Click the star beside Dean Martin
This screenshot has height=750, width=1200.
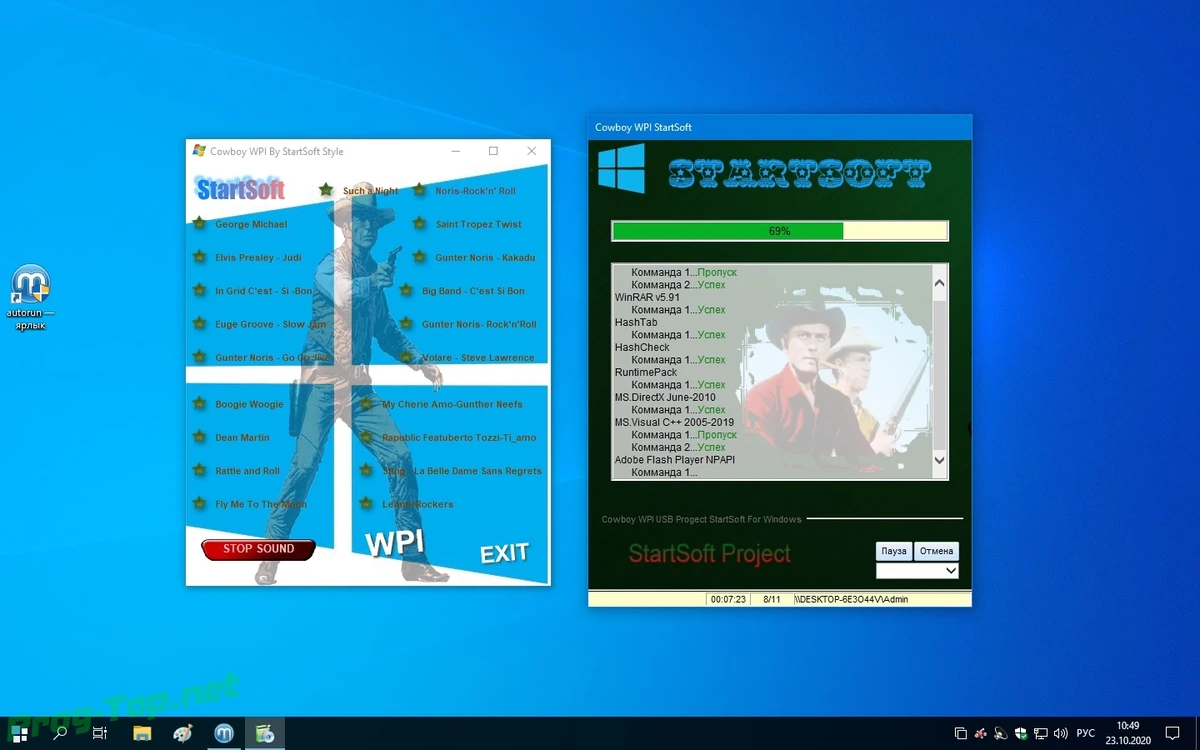[199, 437]
